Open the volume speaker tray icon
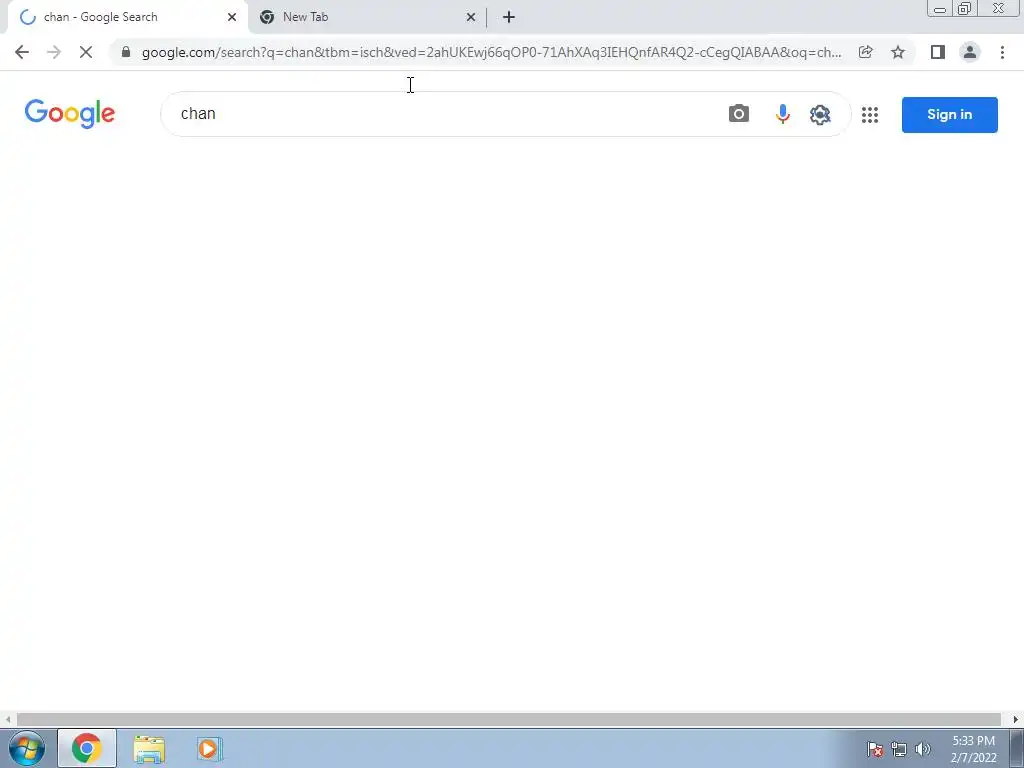 click(x=922, y=749)
